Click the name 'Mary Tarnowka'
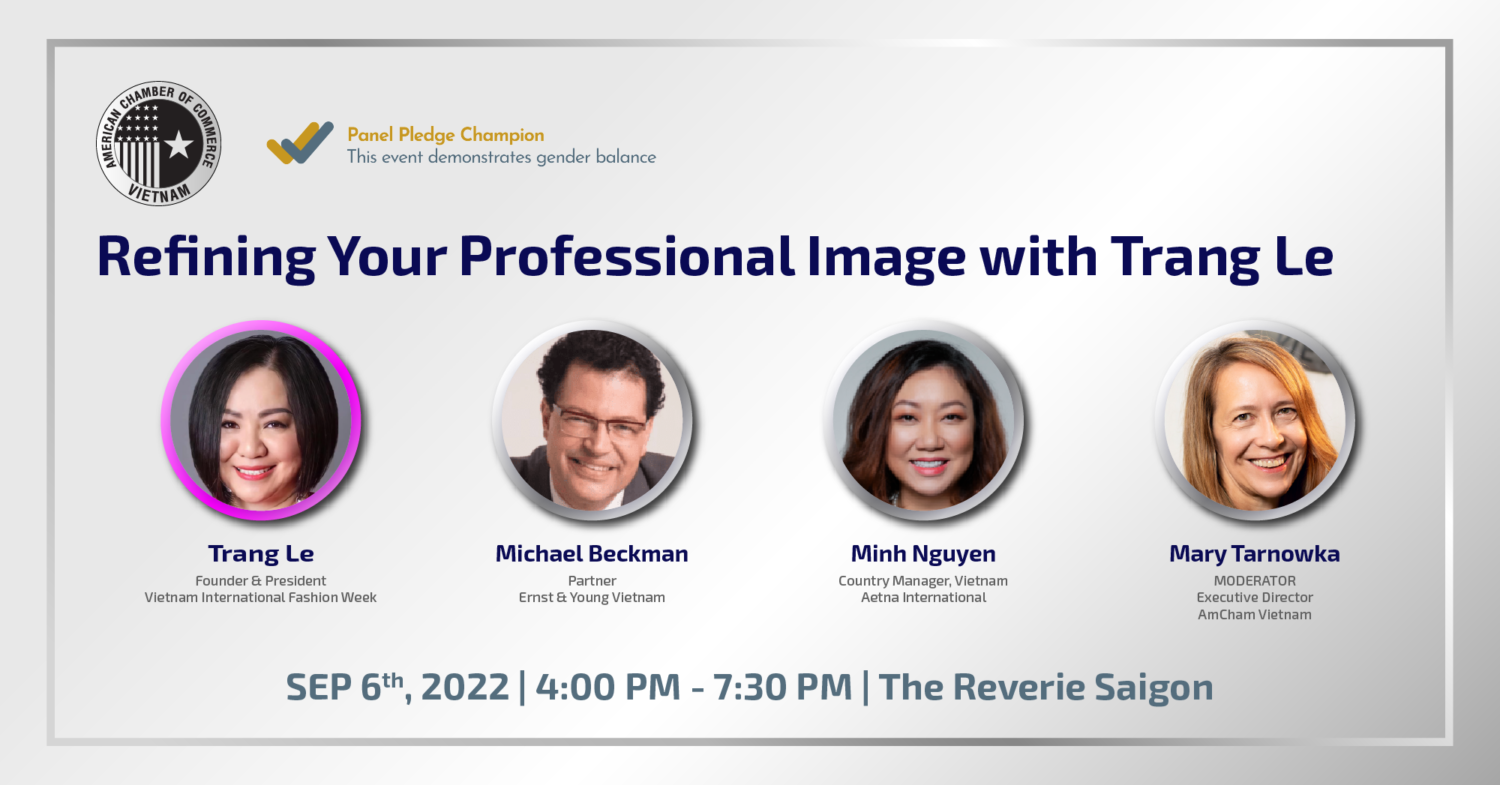 tap(1254, 554)
